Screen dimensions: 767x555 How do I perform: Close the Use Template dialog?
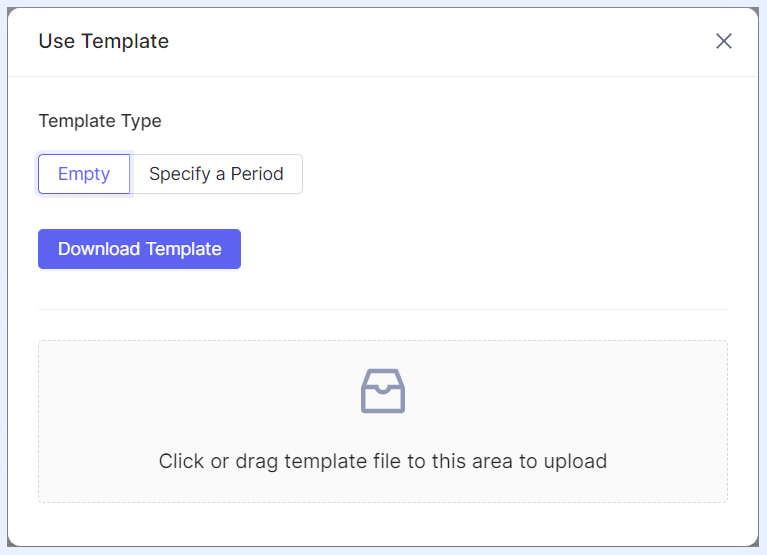coord(723,41)
